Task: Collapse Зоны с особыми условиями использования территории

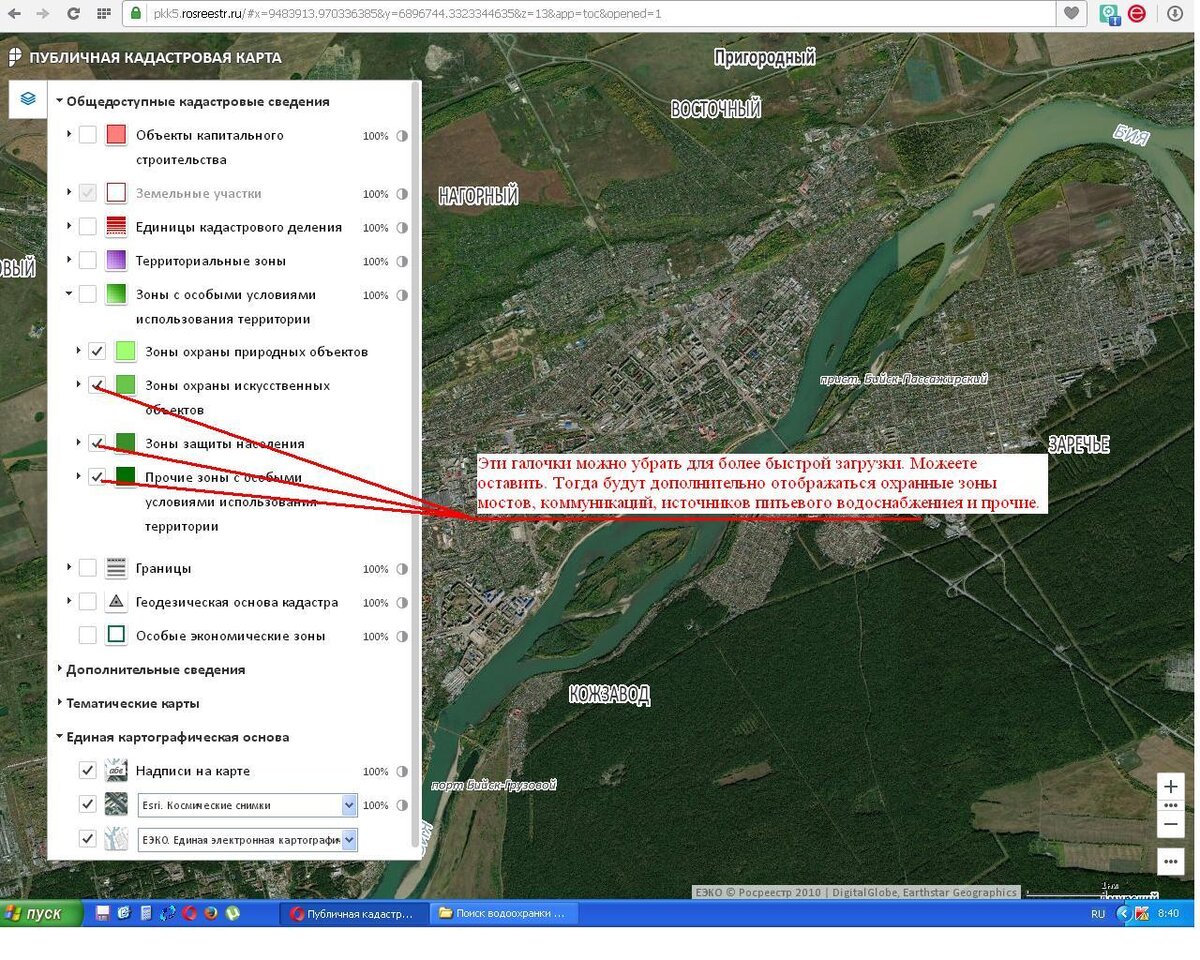Action: [x=68, y=293]
